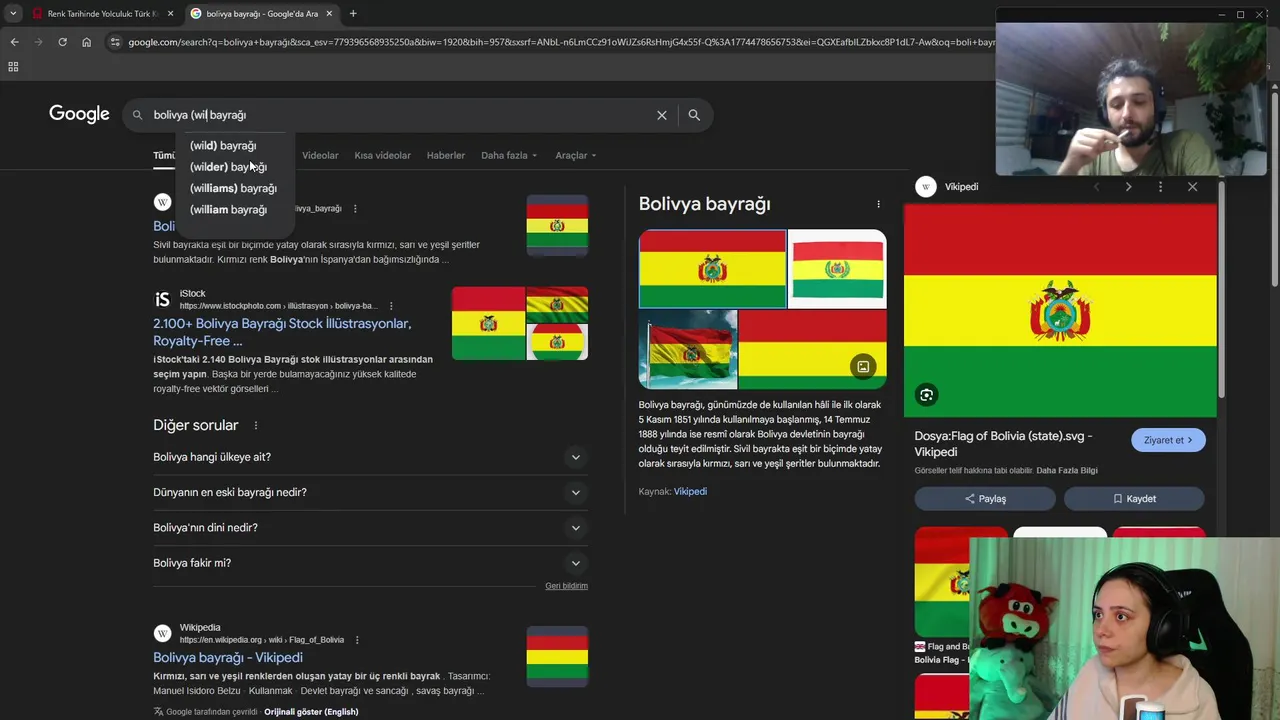Viewport: 1280px width, 720px height.
Task: Switch to the Videolar tab
Action: 320,156
